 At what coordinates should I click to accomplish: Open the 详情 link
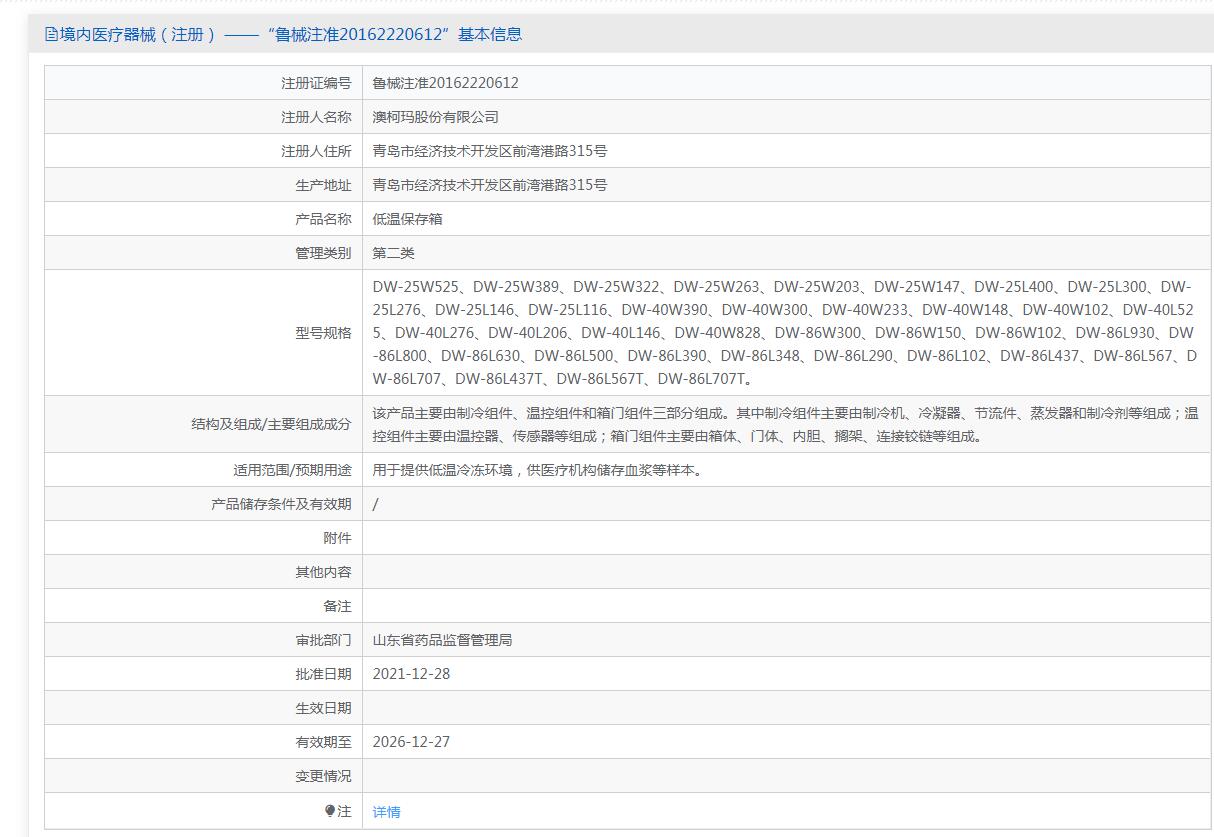(x=386, y=812)
